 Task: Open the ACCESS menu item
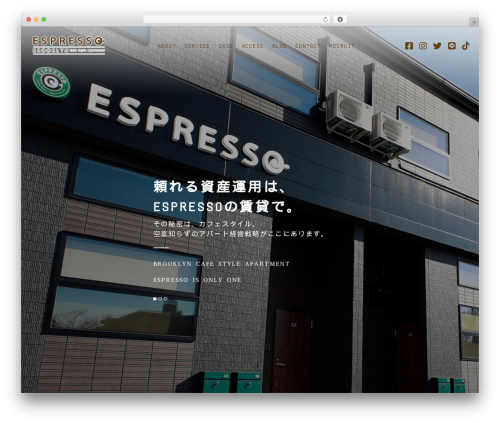[252, 46]
